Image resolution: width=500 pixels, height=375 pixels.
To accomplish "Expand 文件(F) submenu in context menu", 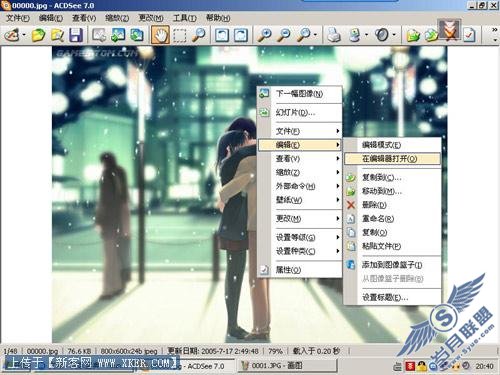I will tap(300, 131).
